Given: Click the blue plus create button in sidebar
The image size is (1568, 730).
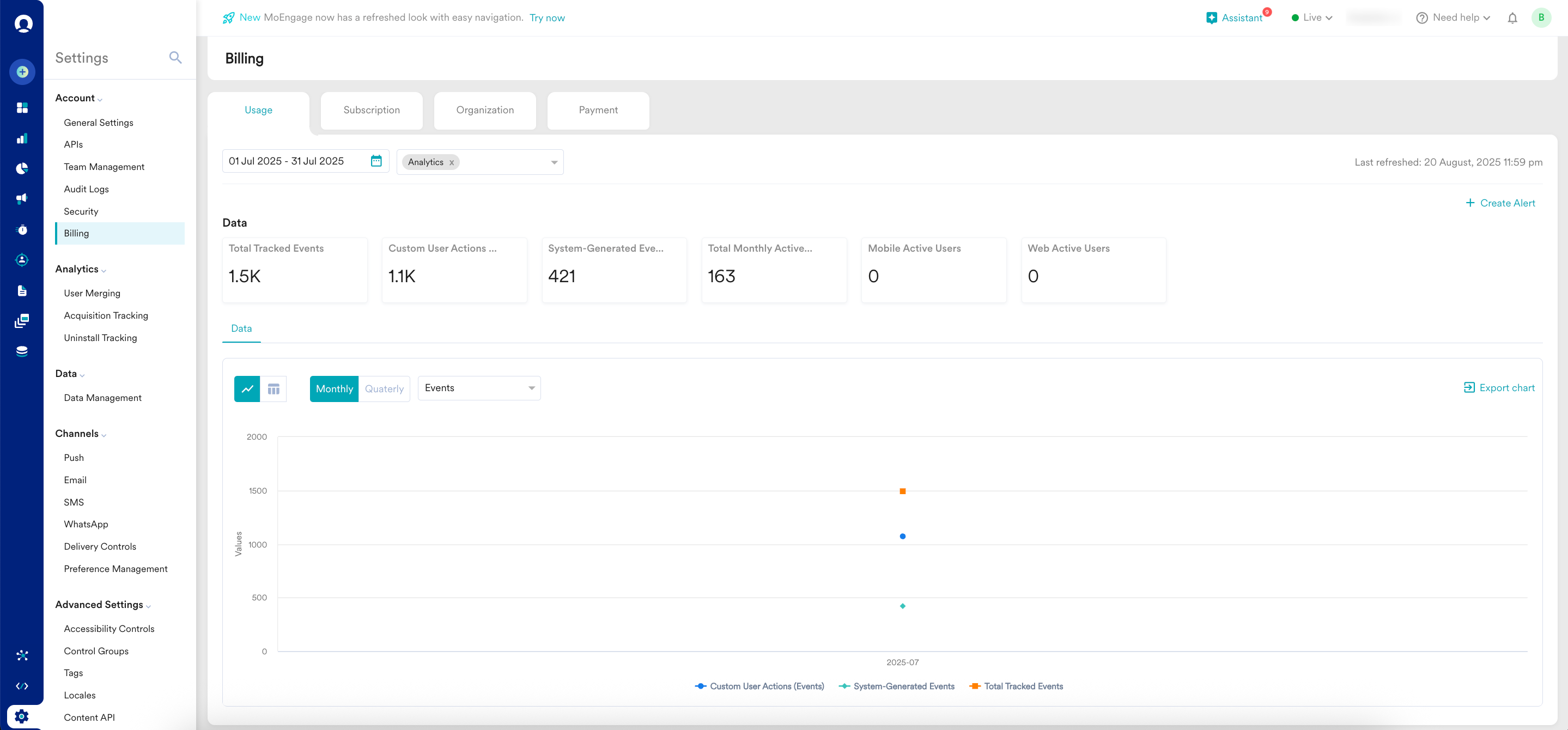Looking at the screenshot, I should (x=22, y=72).
